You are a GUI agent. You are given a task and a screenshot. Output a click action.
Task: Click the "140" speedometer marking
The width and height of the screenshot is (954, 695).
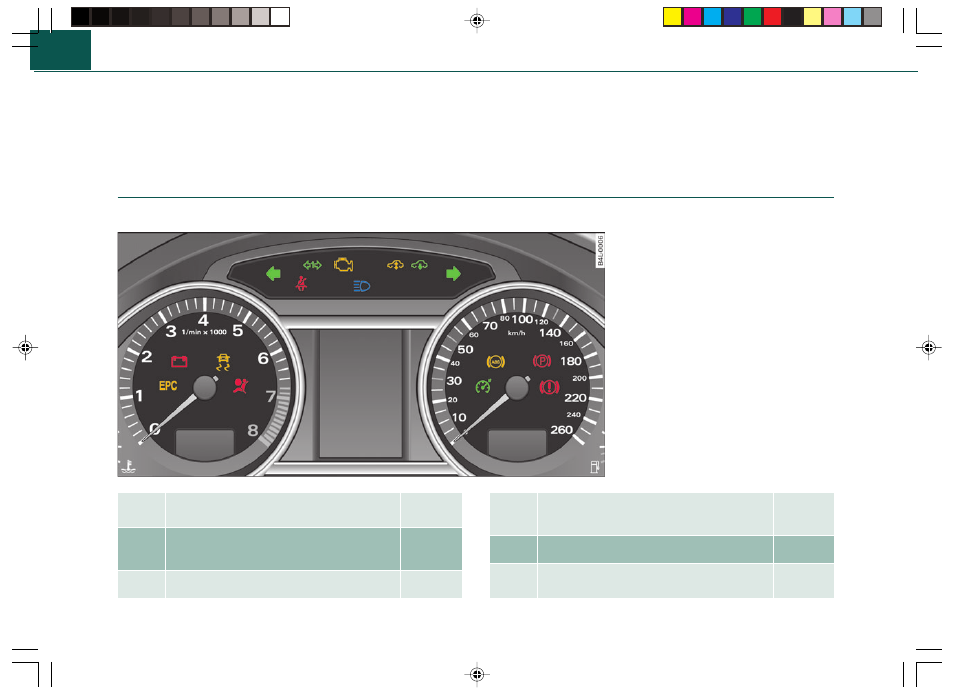pos(550,333)
